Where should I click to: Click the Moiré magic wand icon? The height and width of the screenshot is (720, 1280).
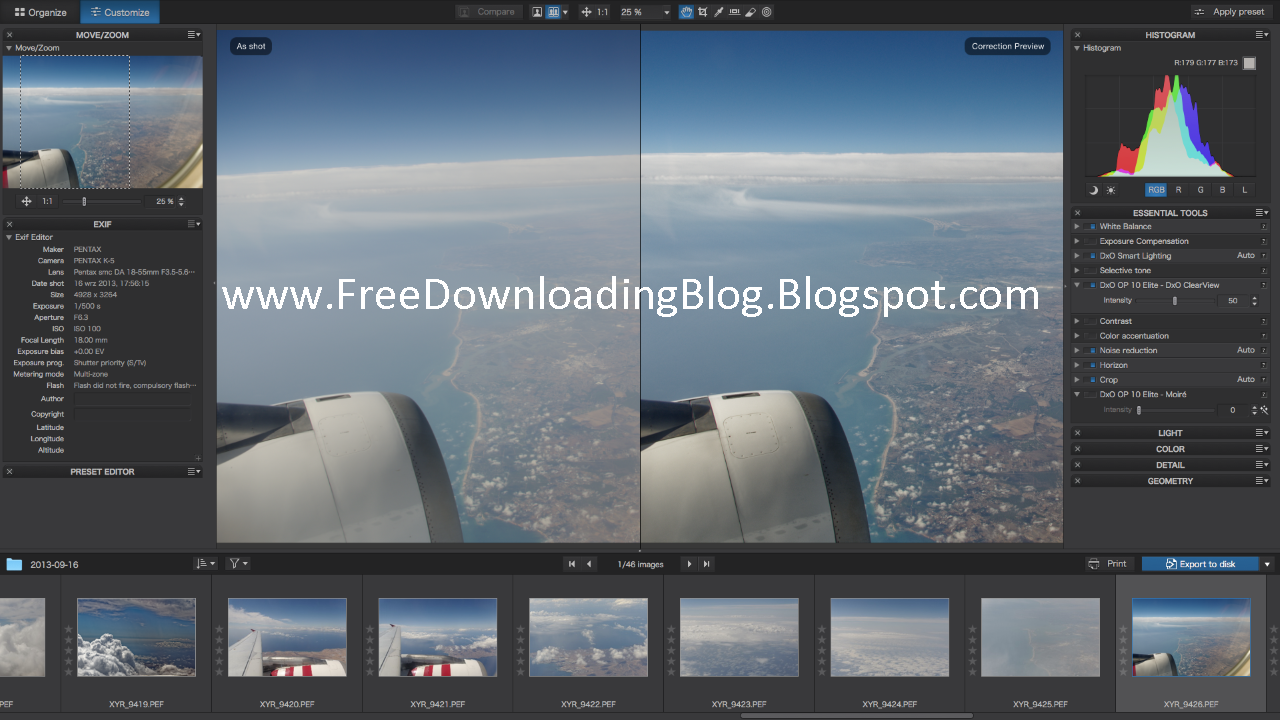pos(1264,410)
